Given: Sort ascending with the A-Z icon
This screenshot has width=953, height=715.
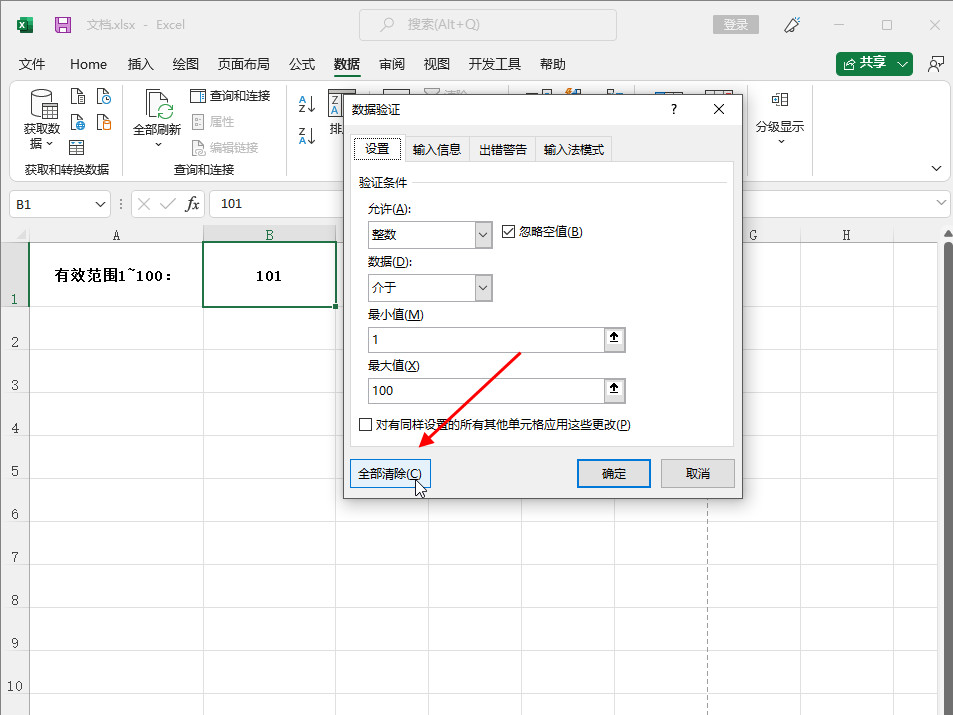Looking at the screenshot, I should point(307,104).
